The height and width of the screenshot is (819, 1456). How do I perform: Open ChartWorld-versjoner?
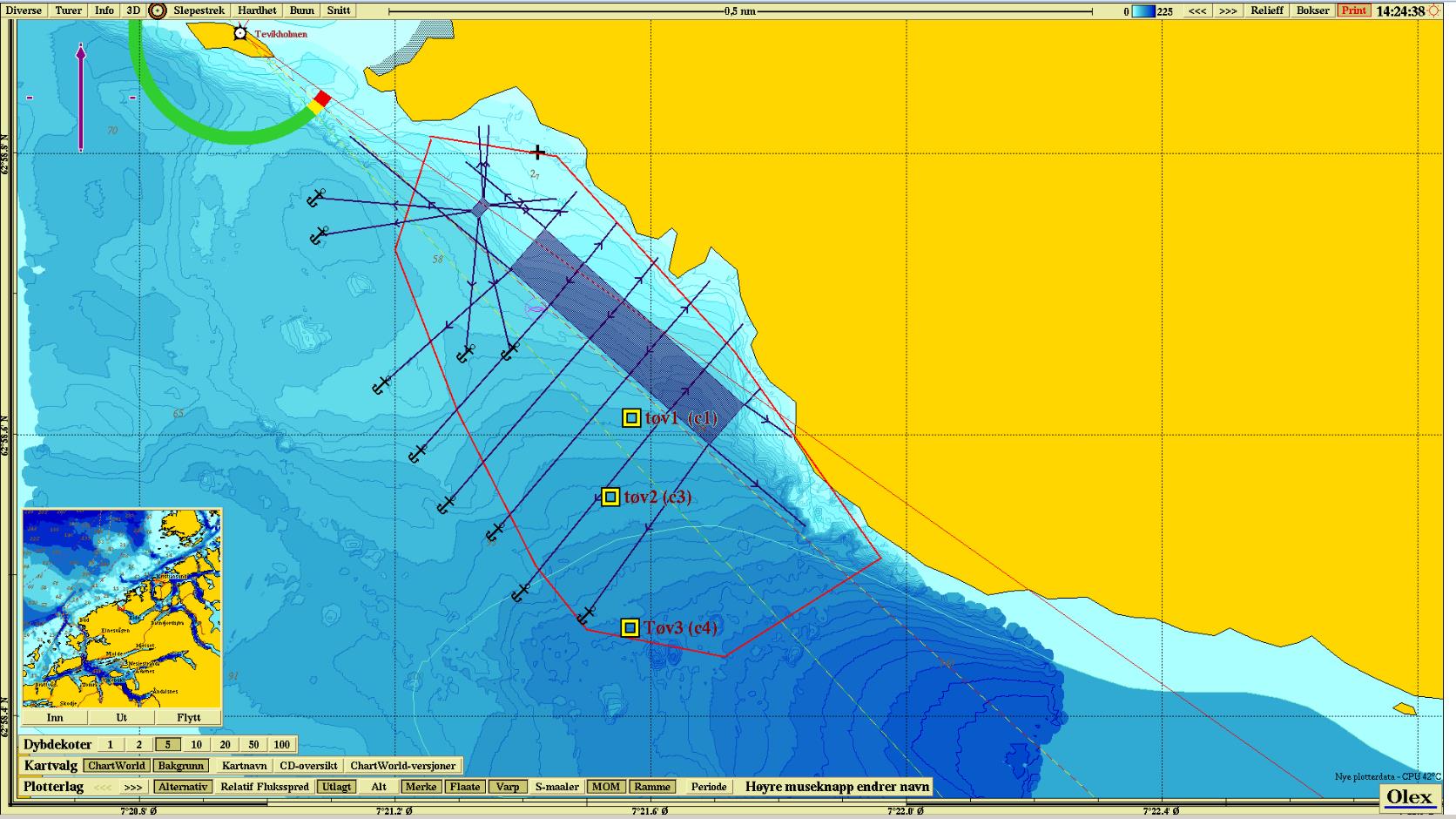403,766
